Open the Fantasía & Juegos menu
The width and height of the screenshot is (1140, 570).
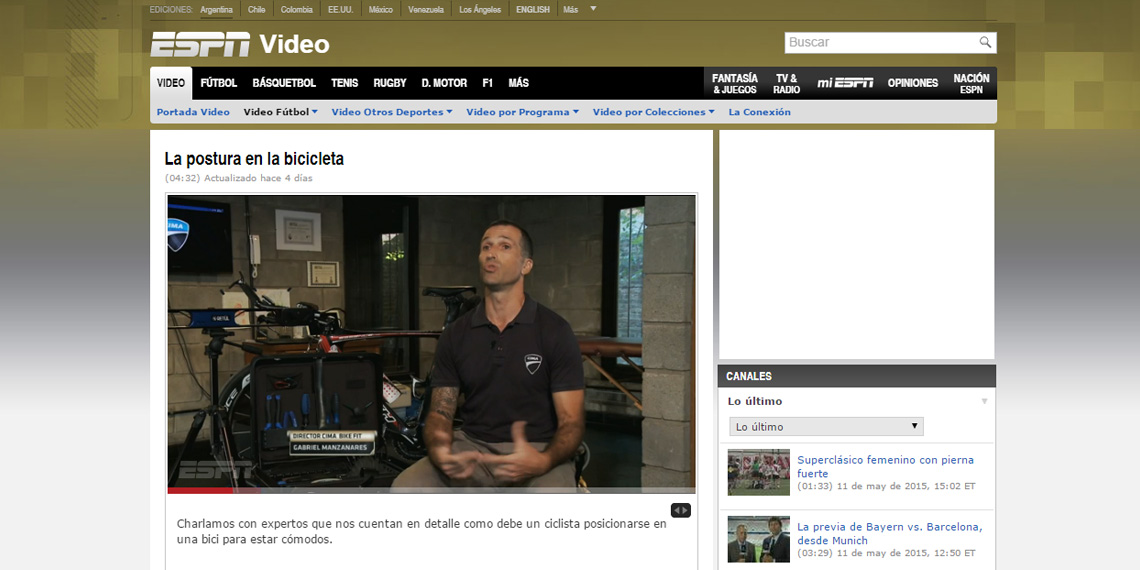pos(735,83)
